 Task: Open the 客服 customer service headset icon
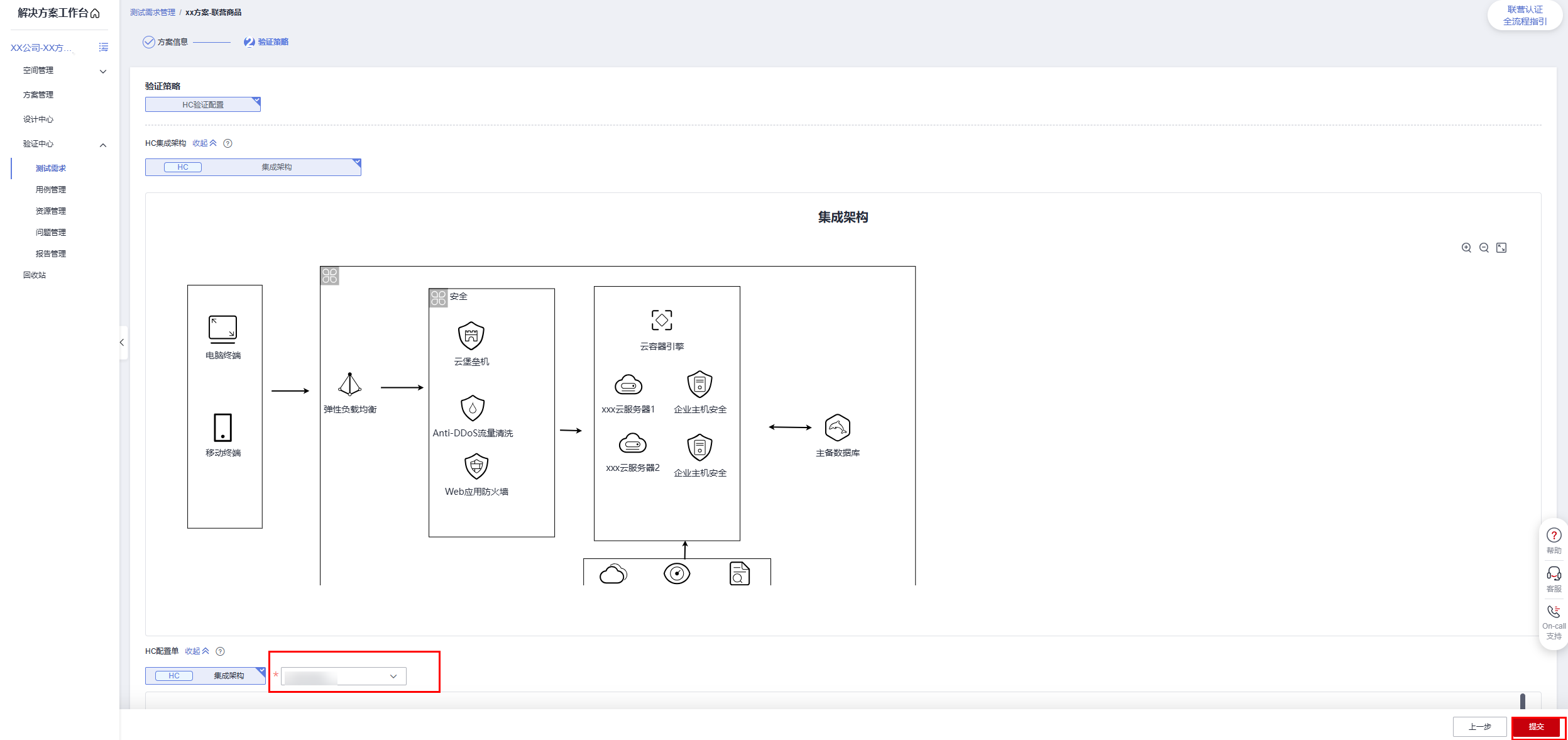tap(1554, 579)
